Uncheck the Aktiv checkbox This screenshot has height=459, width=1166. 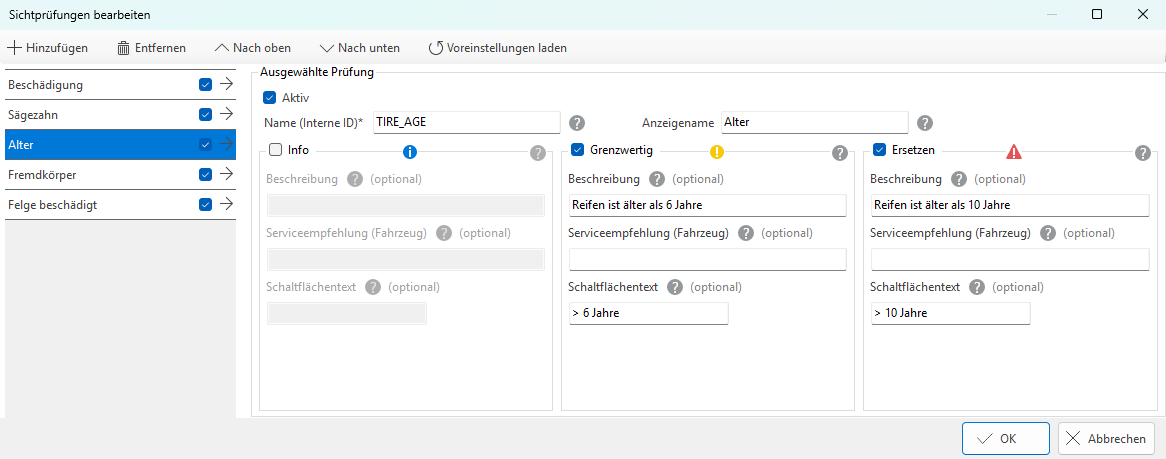coord(269,98)
